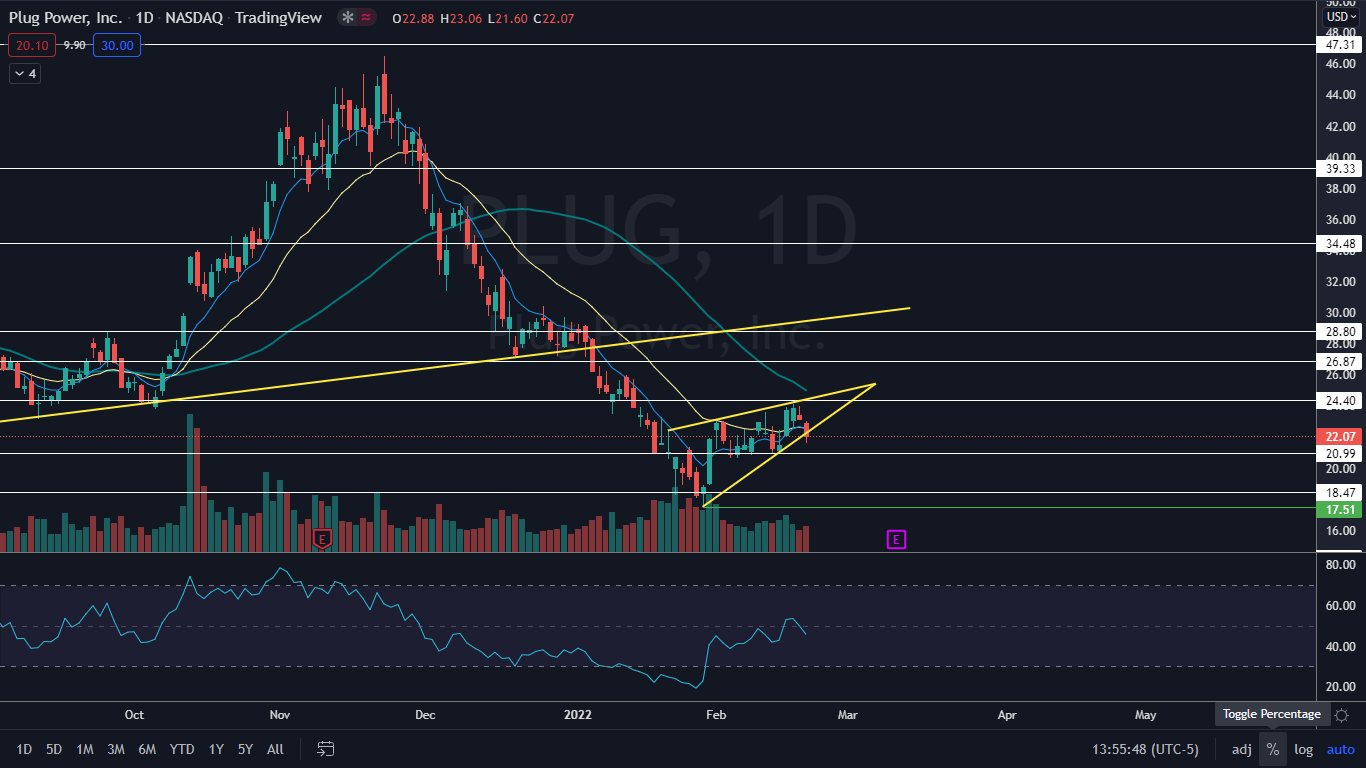
Task: Select the YTD time range
Action: pyautogui.click(x=182, y=749)
